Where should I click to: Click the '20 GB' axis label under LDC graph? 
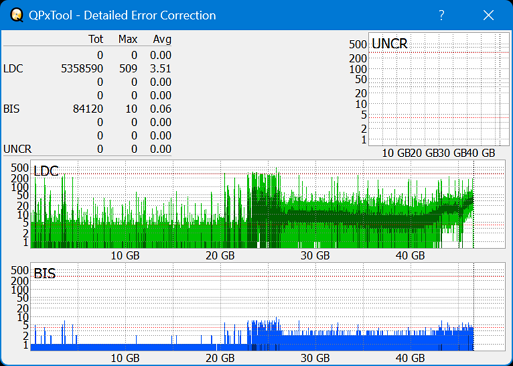220,256
